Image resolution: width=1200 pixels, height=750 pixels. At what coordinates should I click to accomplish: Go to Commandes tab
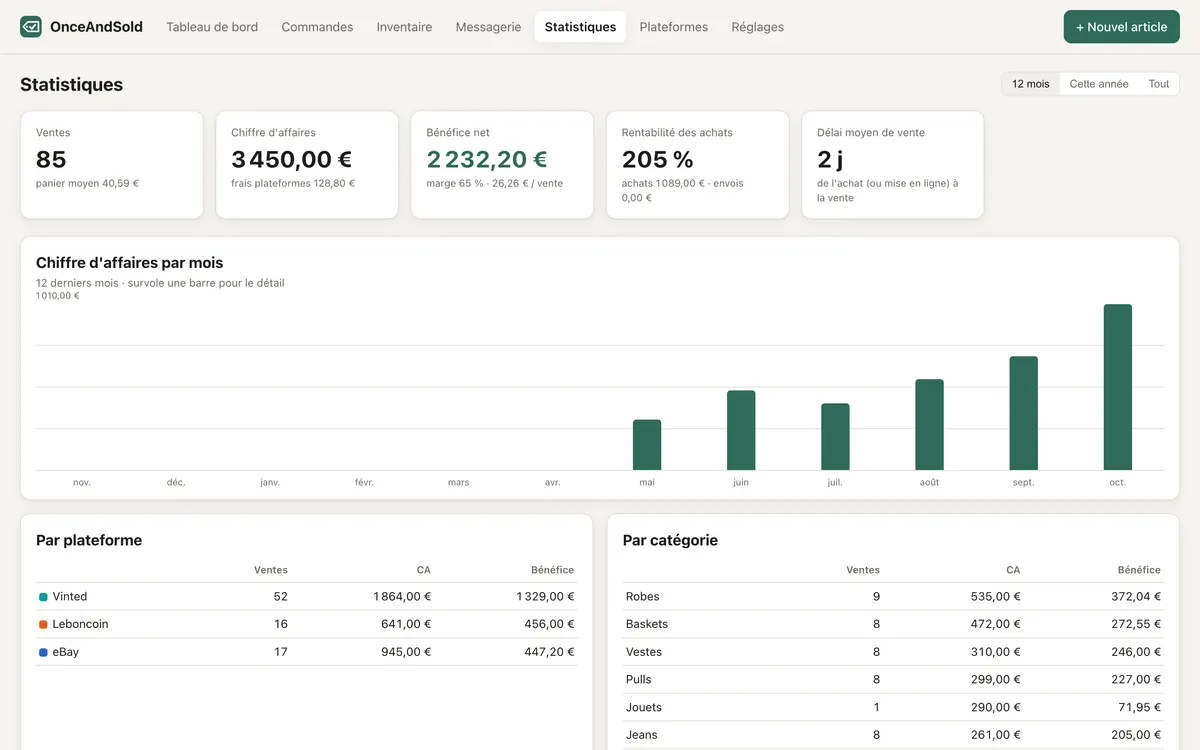point(317,27)
